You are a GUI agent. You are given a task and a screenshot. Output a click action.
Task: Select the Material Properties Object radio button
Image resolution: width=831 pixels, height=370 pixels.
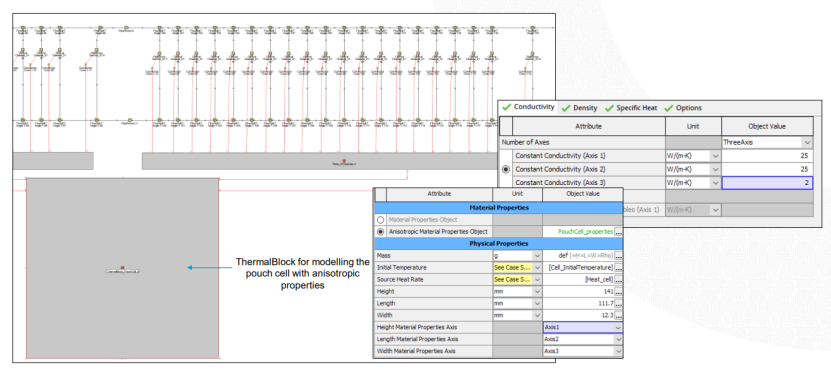(x=381, y=219)
